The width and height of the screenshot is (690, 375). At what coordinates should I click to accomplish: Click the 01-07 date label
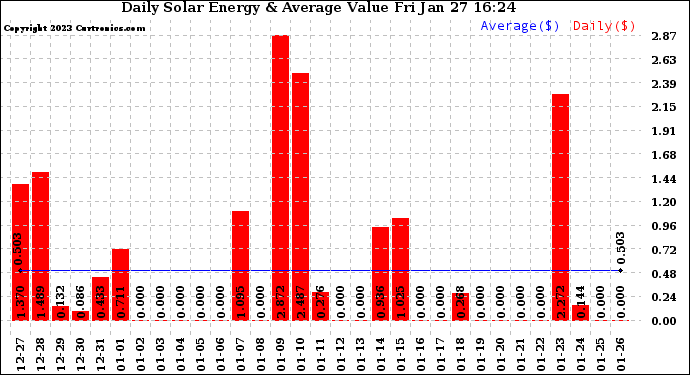point(240,355)
